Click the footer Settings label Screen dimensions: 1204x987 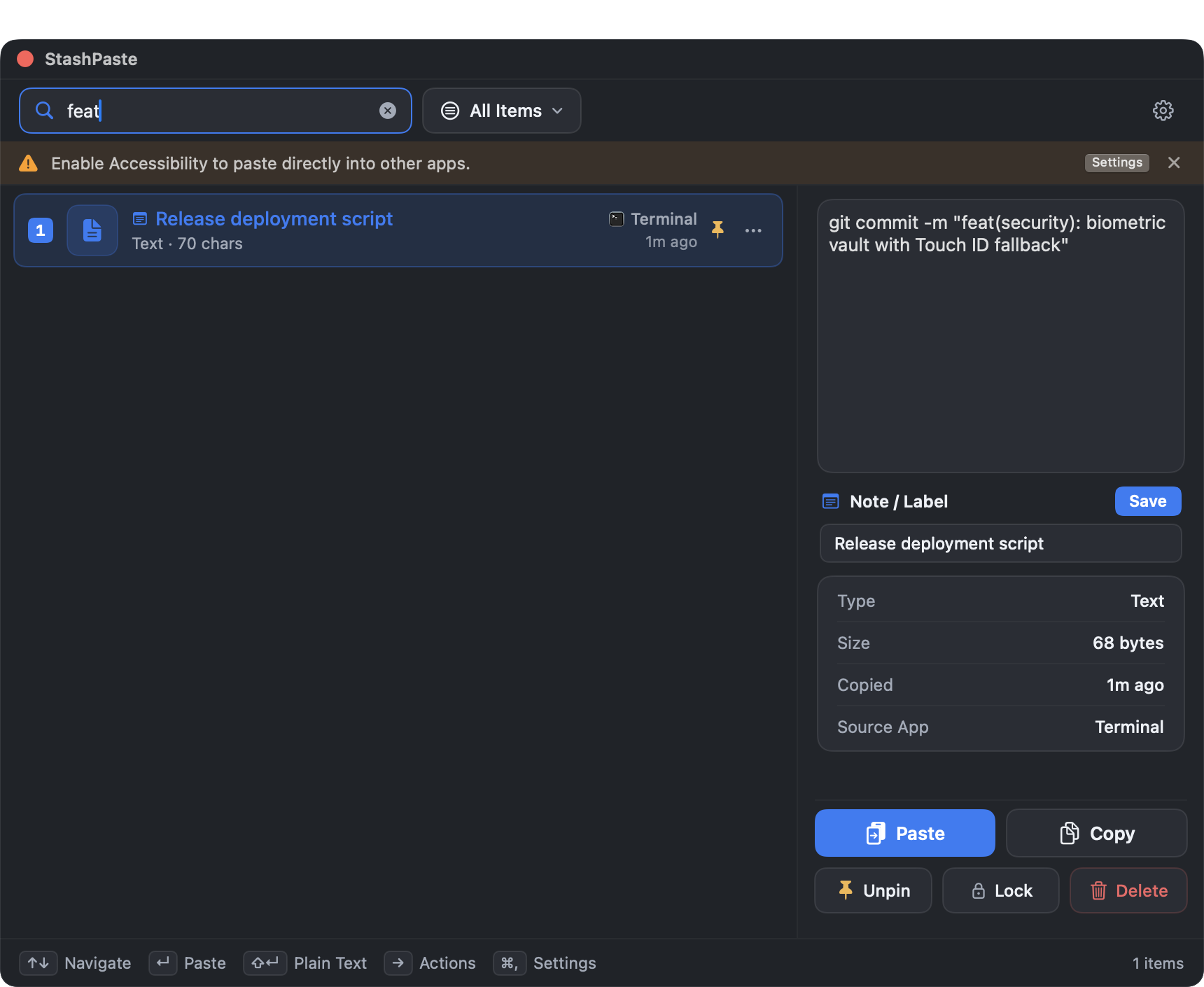tap(565, 963)
